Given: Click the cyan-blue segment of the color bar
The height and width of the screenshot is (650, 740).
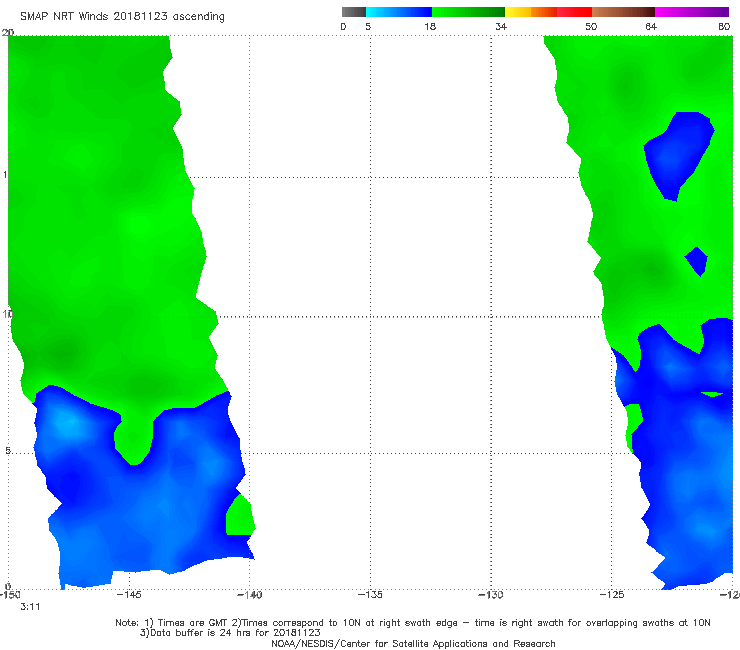Looking at the screenshot, I should 399,12.
